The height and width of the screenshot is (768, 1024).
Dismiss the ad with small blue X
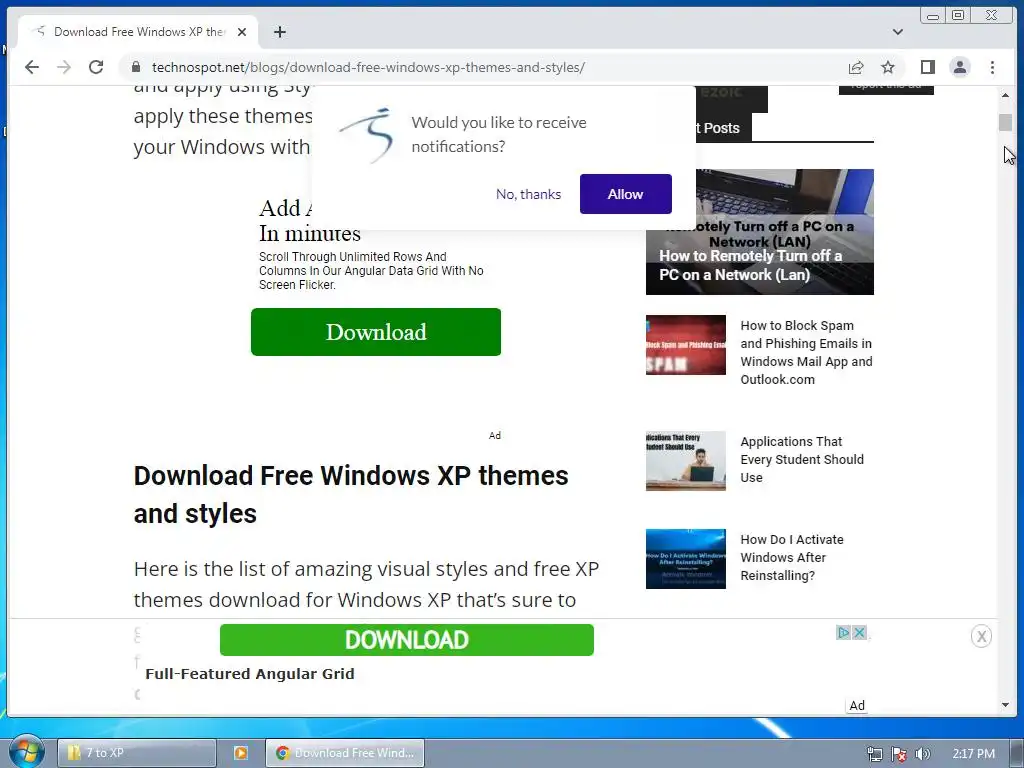[859, 632]
